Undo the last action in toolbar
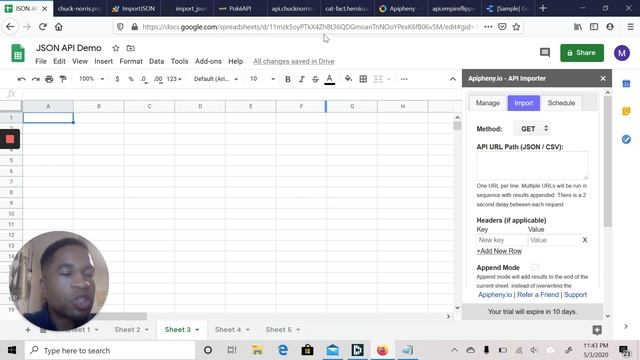Screen dimensions: 640x360 click(x=22, y=79)
